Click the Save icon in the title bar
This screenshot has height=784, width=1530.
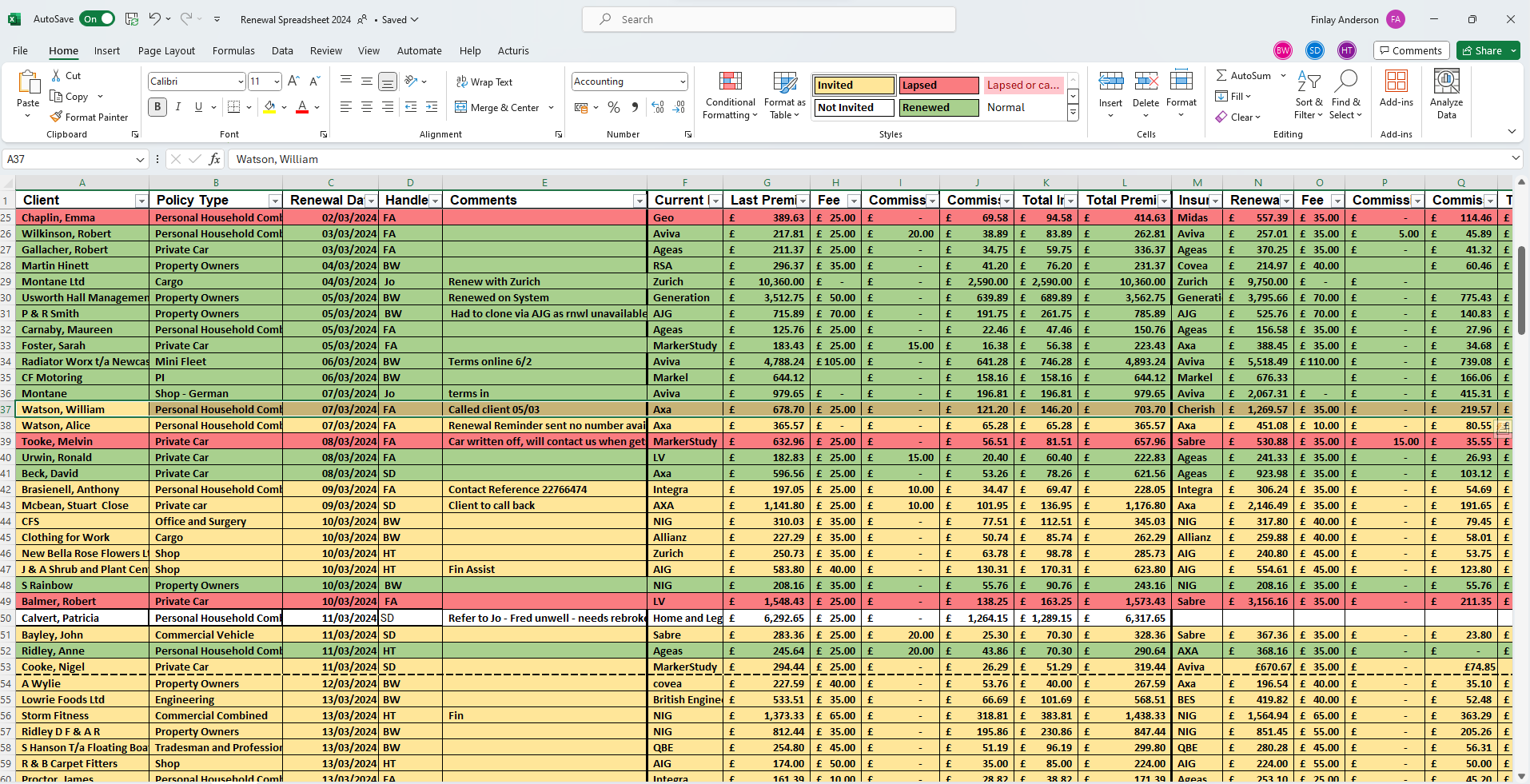coord(132,19)
